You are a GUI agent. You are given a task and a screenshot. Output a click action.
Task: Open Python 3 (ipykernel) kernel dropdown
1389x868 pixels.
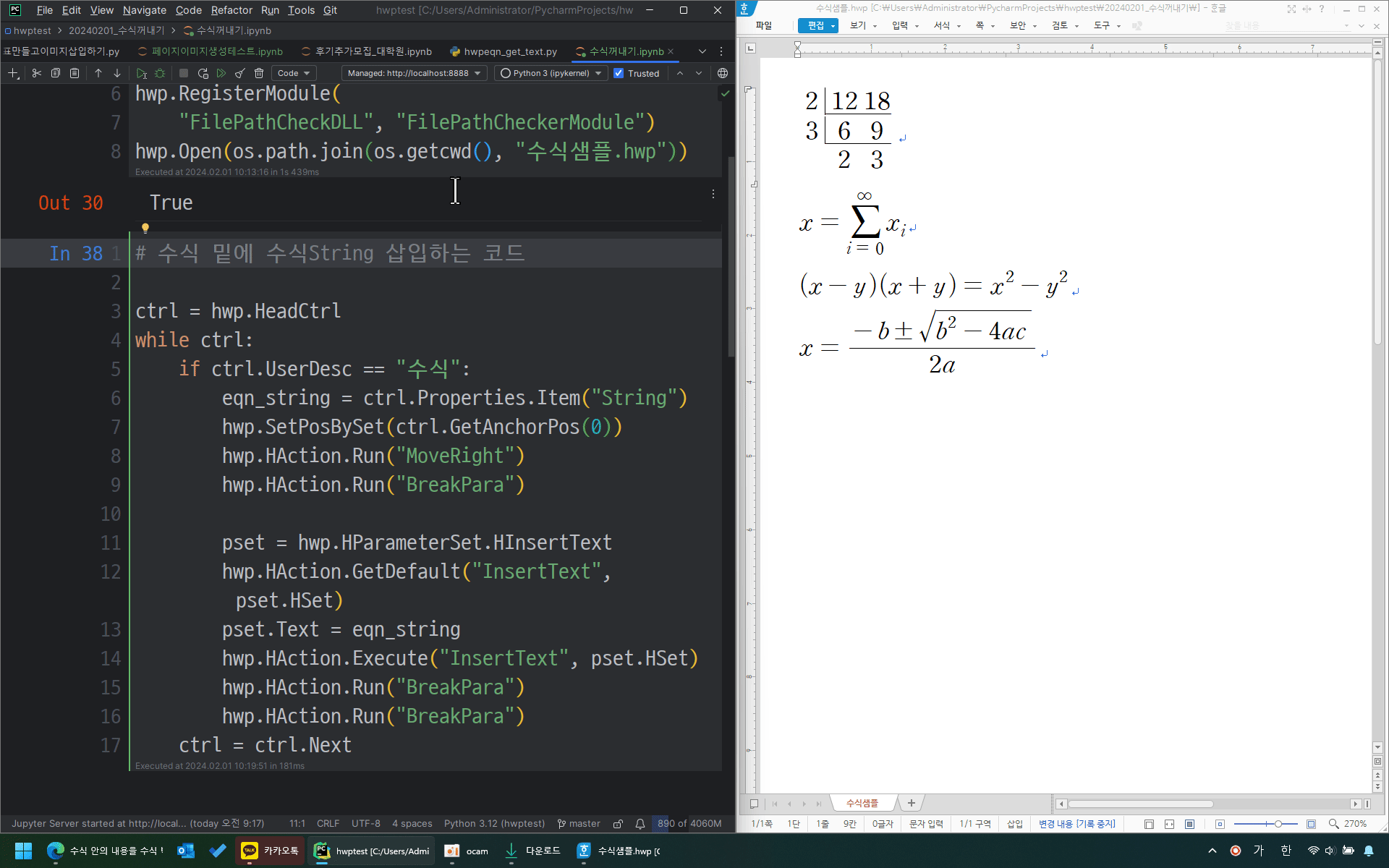coord(551,73)
